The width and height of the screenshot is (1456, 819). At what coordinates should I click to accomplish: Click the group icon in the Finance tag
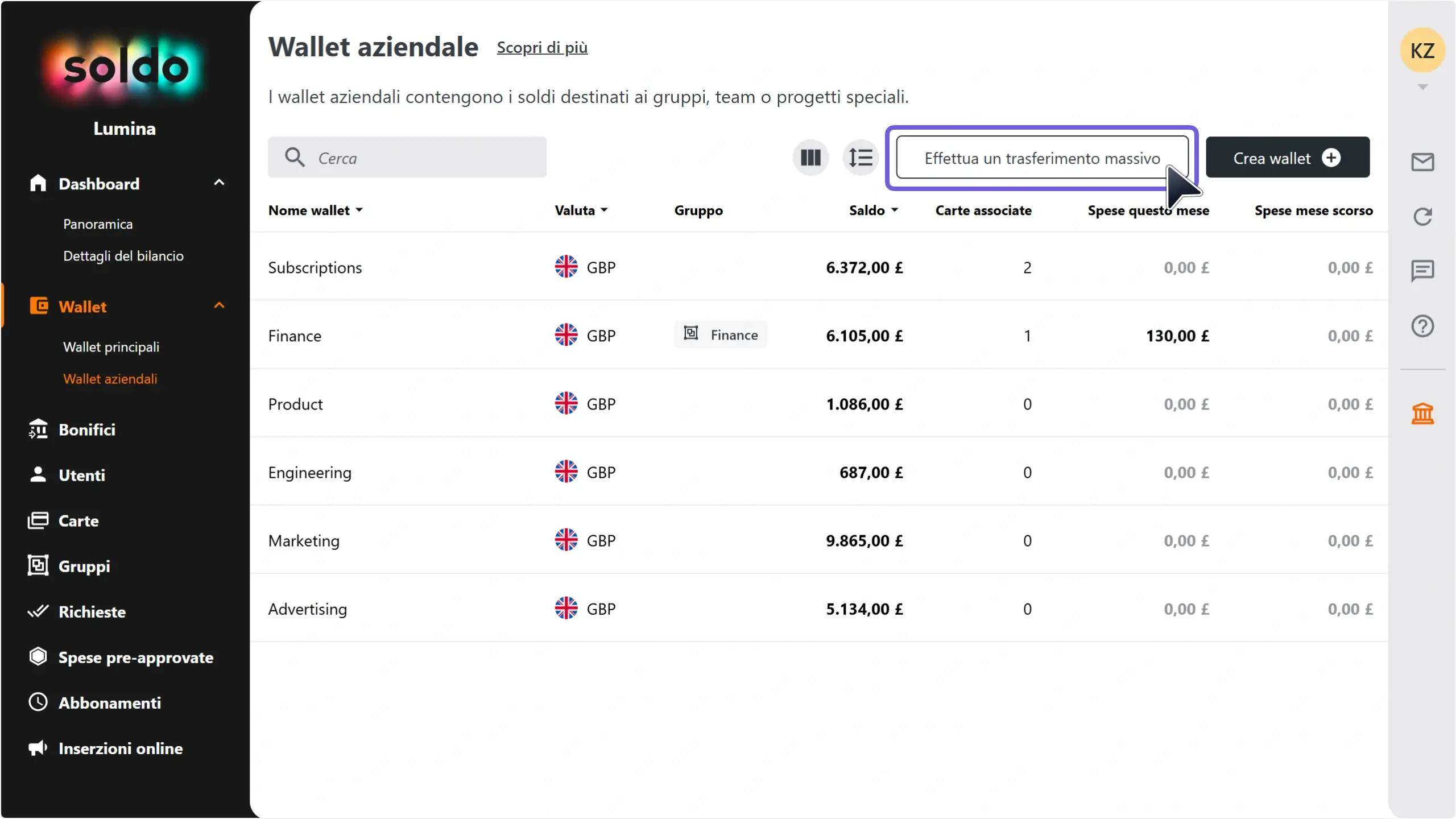(x=690, y=333)
